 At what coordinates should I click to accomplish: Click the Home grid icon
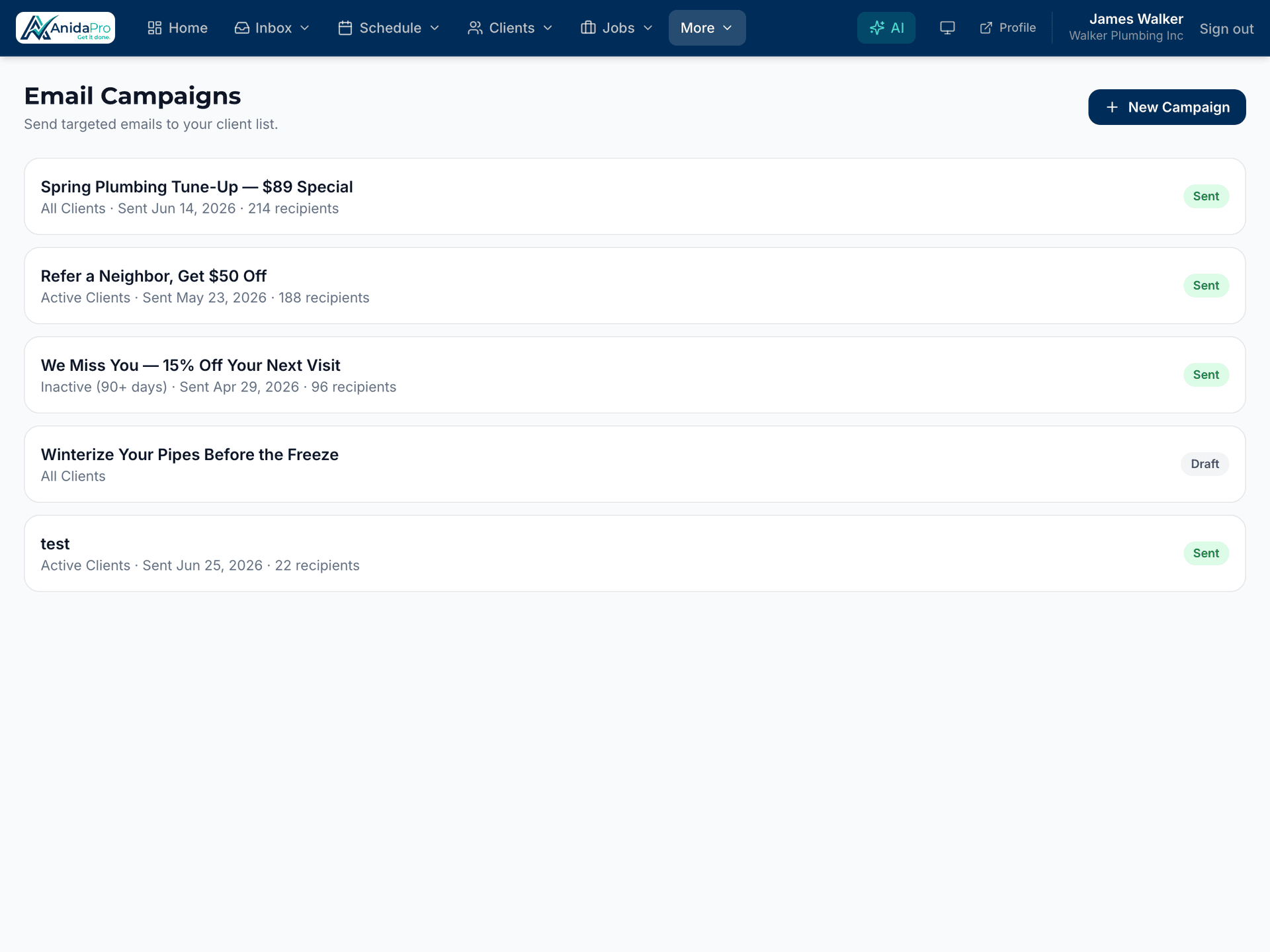(155, 28)
